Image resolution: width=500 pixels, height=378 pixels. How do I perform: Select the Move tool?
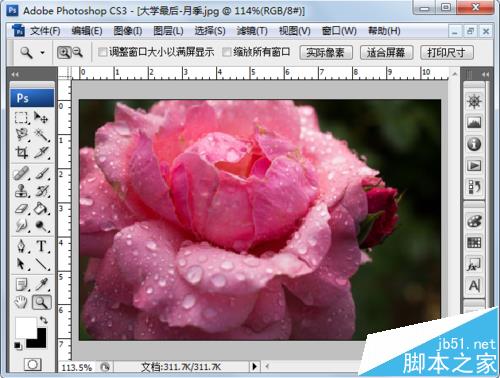41,118
